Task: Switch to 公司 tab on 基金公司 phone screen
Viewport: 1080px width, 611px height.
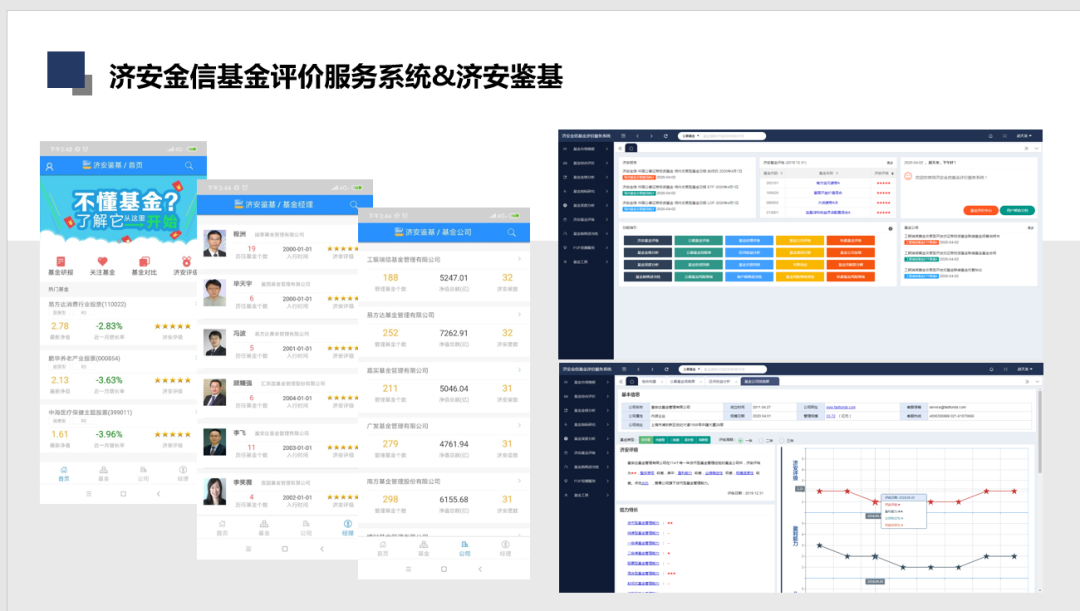Action: coord(465,548)
